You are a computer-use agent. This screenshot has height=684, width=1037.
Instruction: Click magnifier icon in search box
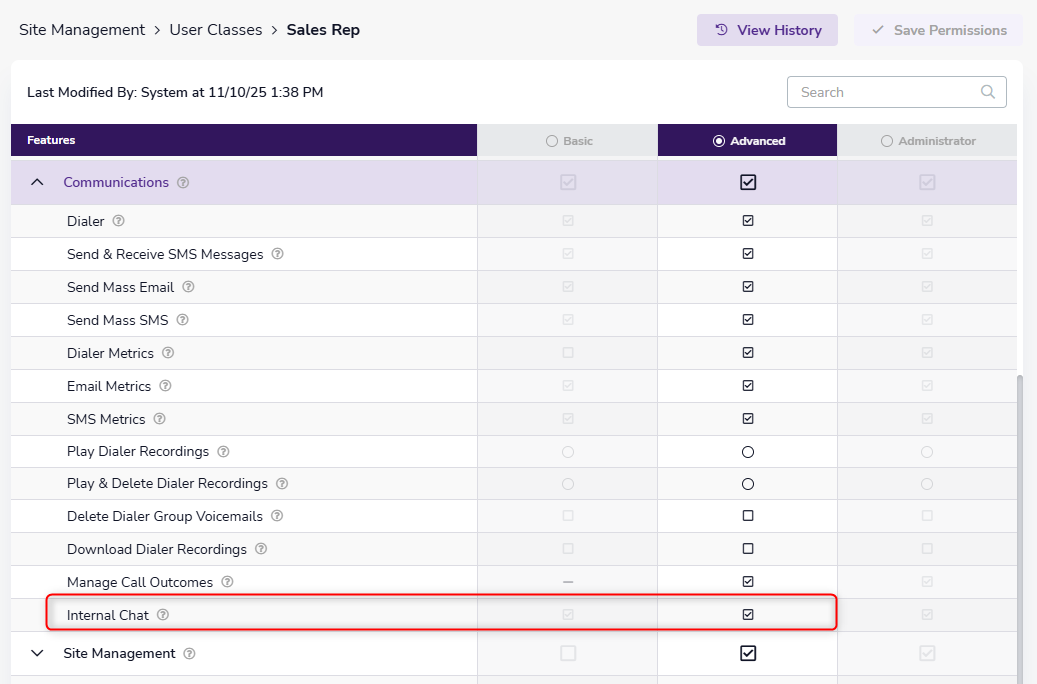pos(987,92)
